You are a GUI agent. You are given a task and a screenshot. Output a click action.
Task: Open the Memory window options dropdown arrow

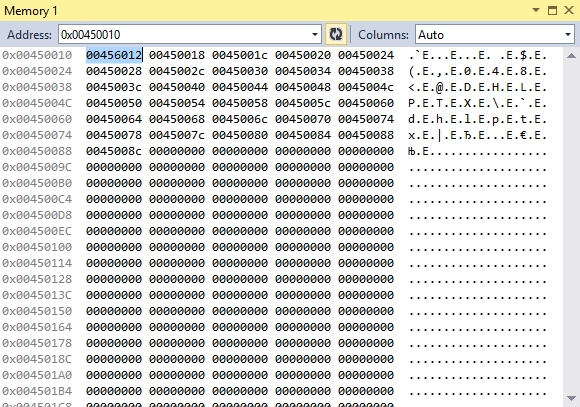(x=536, y=10)
